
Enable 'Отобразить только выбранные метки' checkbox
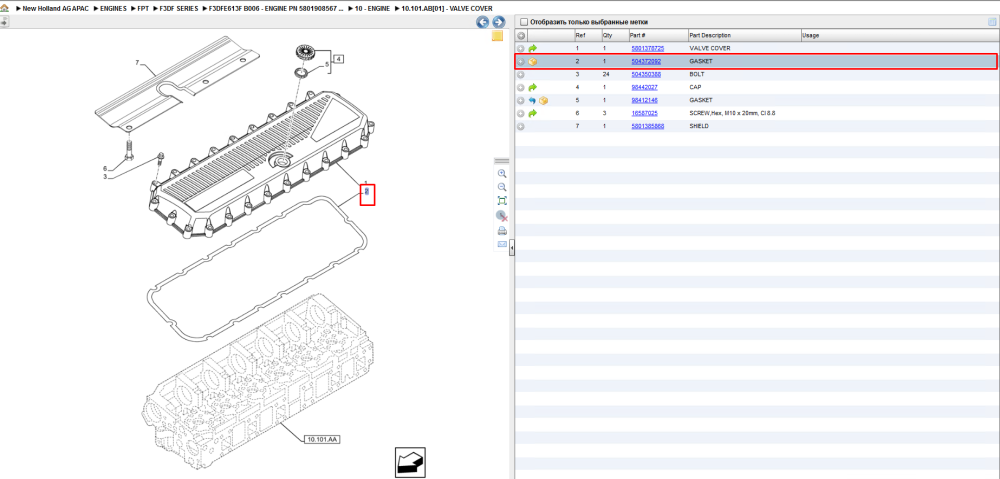pyautogui.click(x=524, y=22)
